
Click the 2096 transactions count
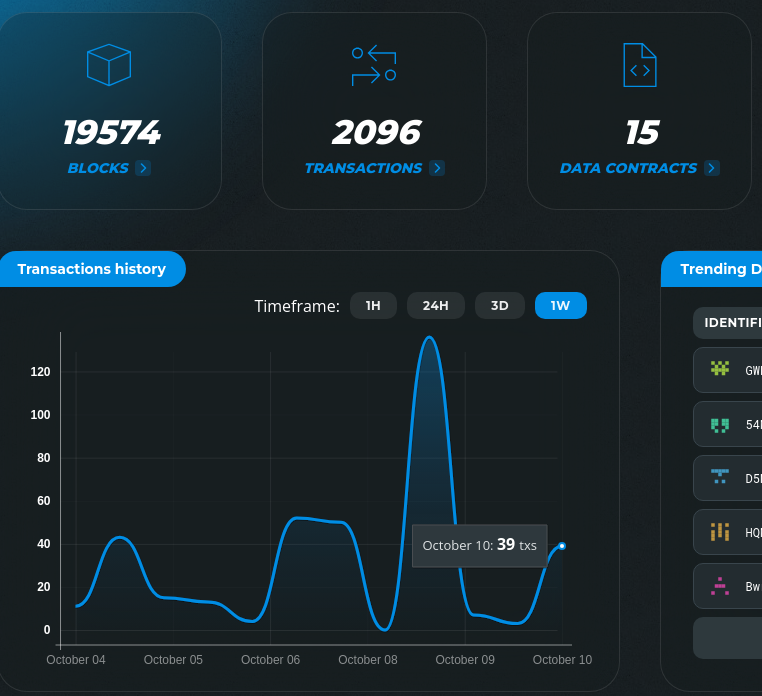click(377, 132)
